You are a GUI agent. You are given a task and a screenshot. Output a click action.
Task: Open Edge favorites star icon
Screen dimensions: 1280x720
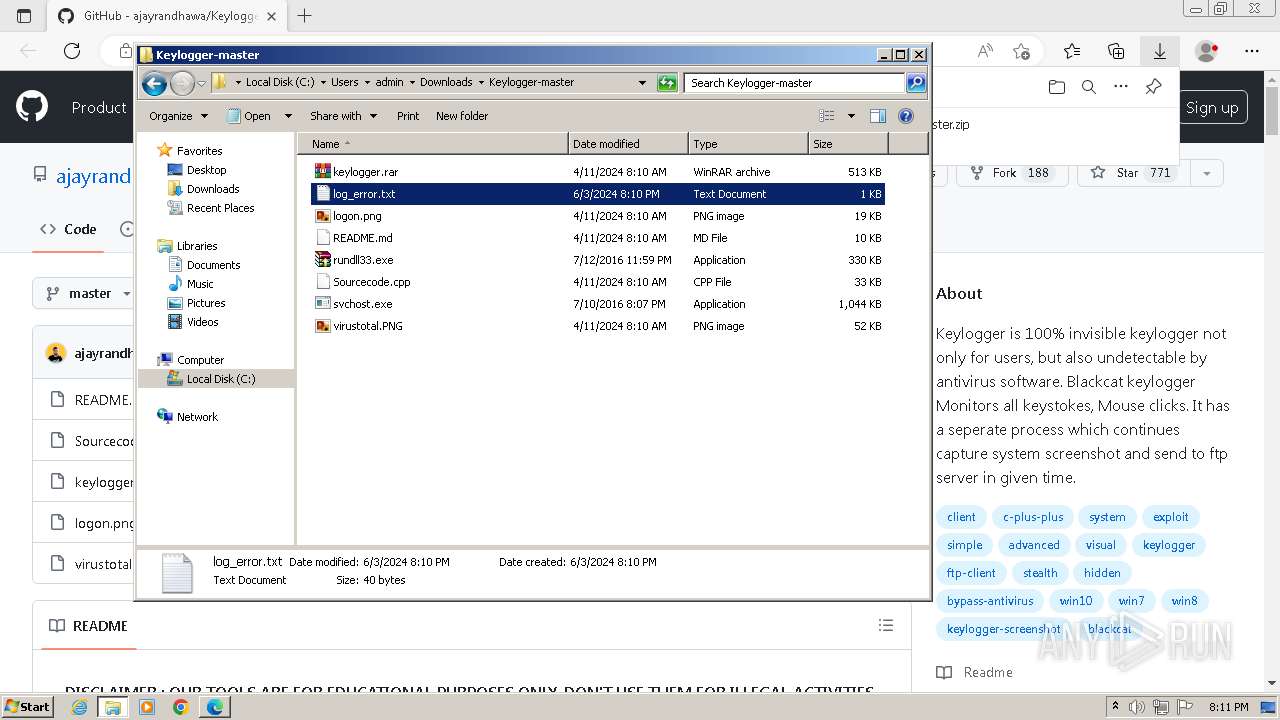tap(1072, 51)
